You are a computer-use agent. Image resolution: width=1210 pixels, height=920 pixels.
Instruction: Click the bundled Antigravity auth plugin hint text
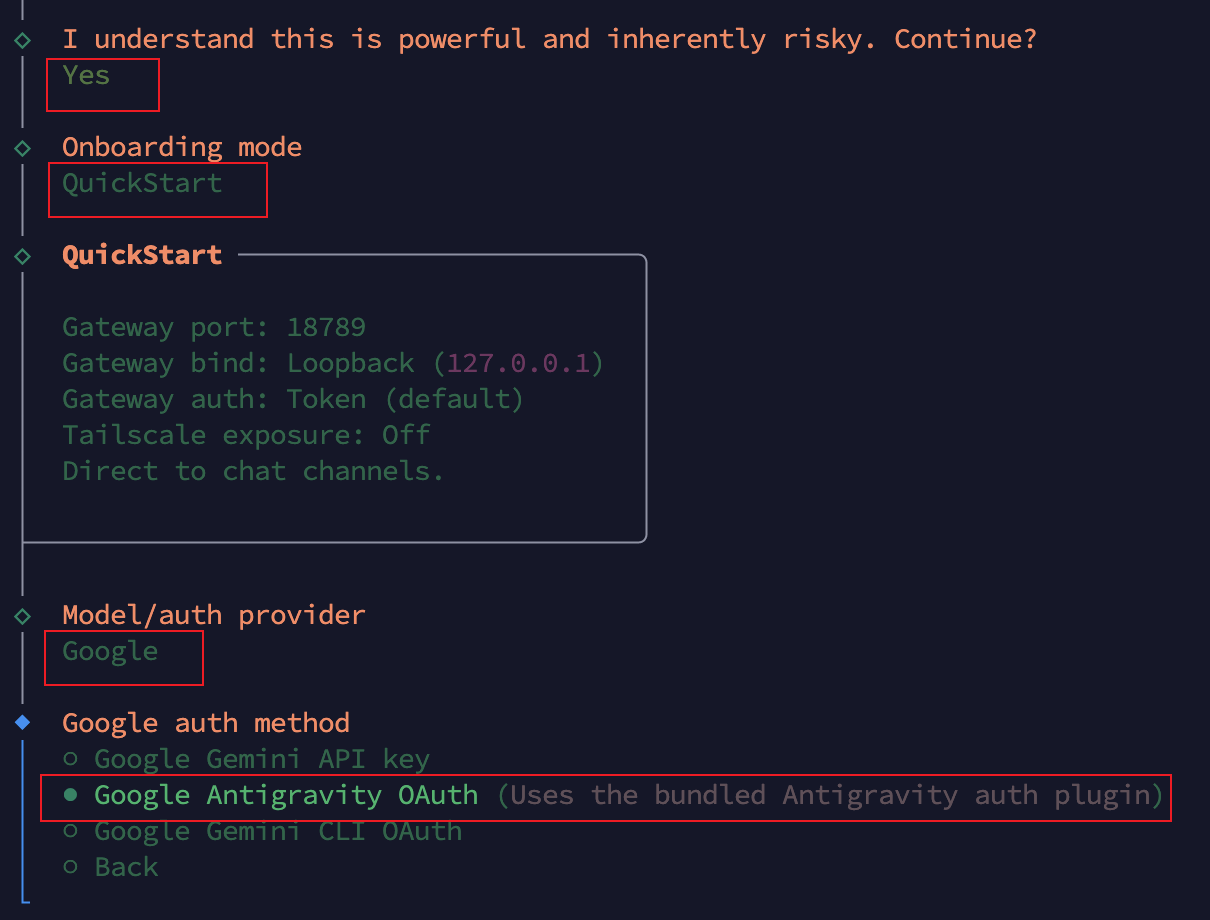pyautogui.click(x=830, y=795)
